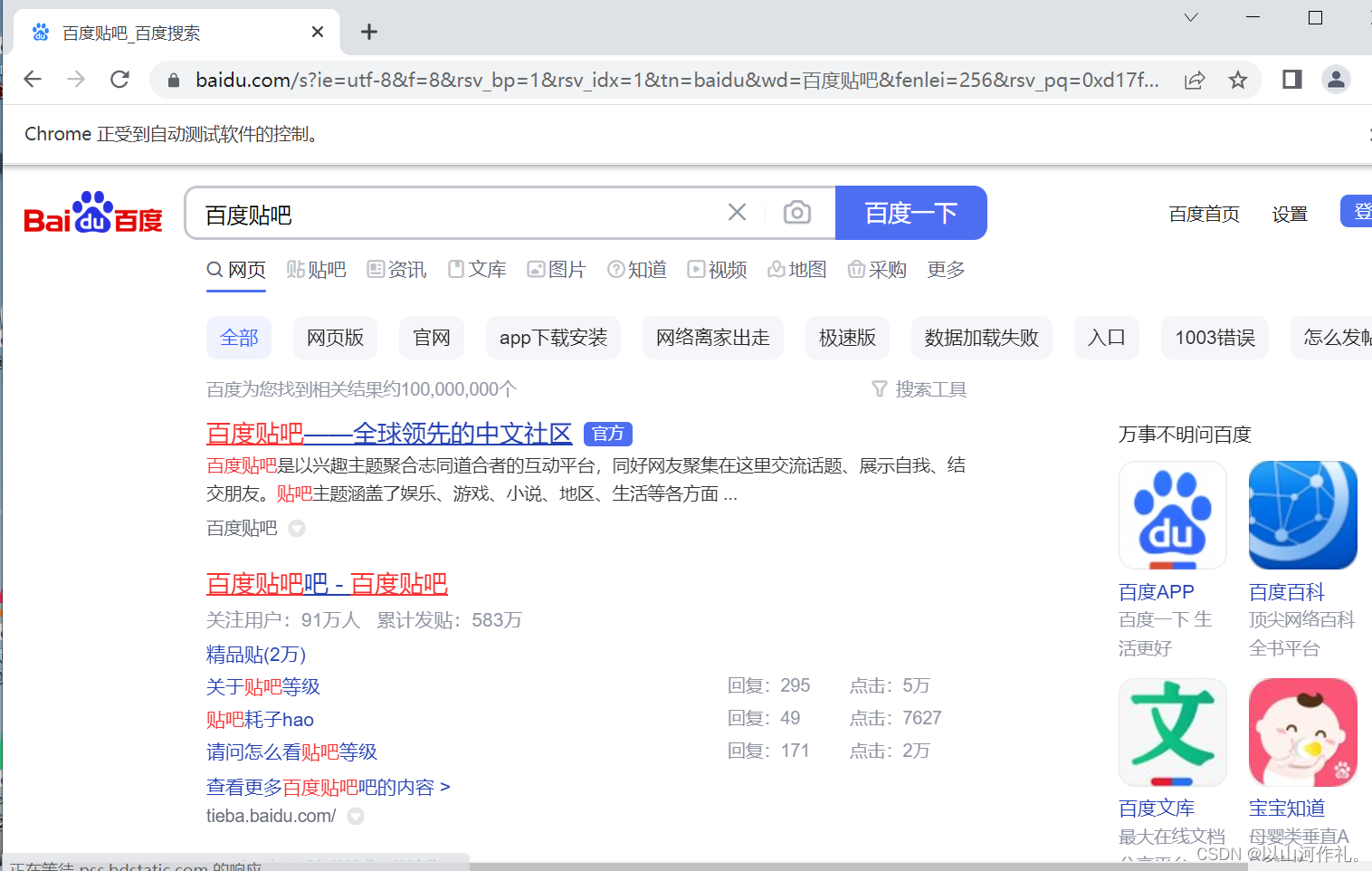Expand the dropdown next to tieba.baidu.com/
Image resolution: width=1372 pixels, height=871 pixels.
pyautogui.click(x=356, y=816)
